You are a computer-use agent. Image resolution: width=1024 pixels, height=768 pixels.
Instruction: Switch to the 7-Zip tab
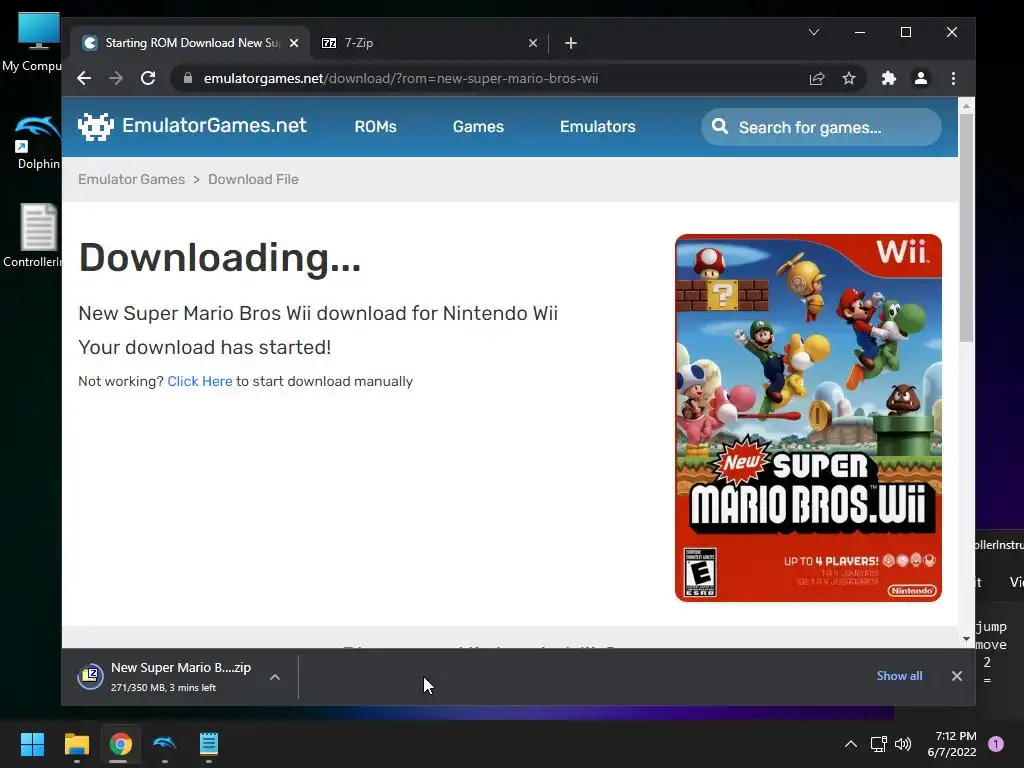tap(428, 43)
